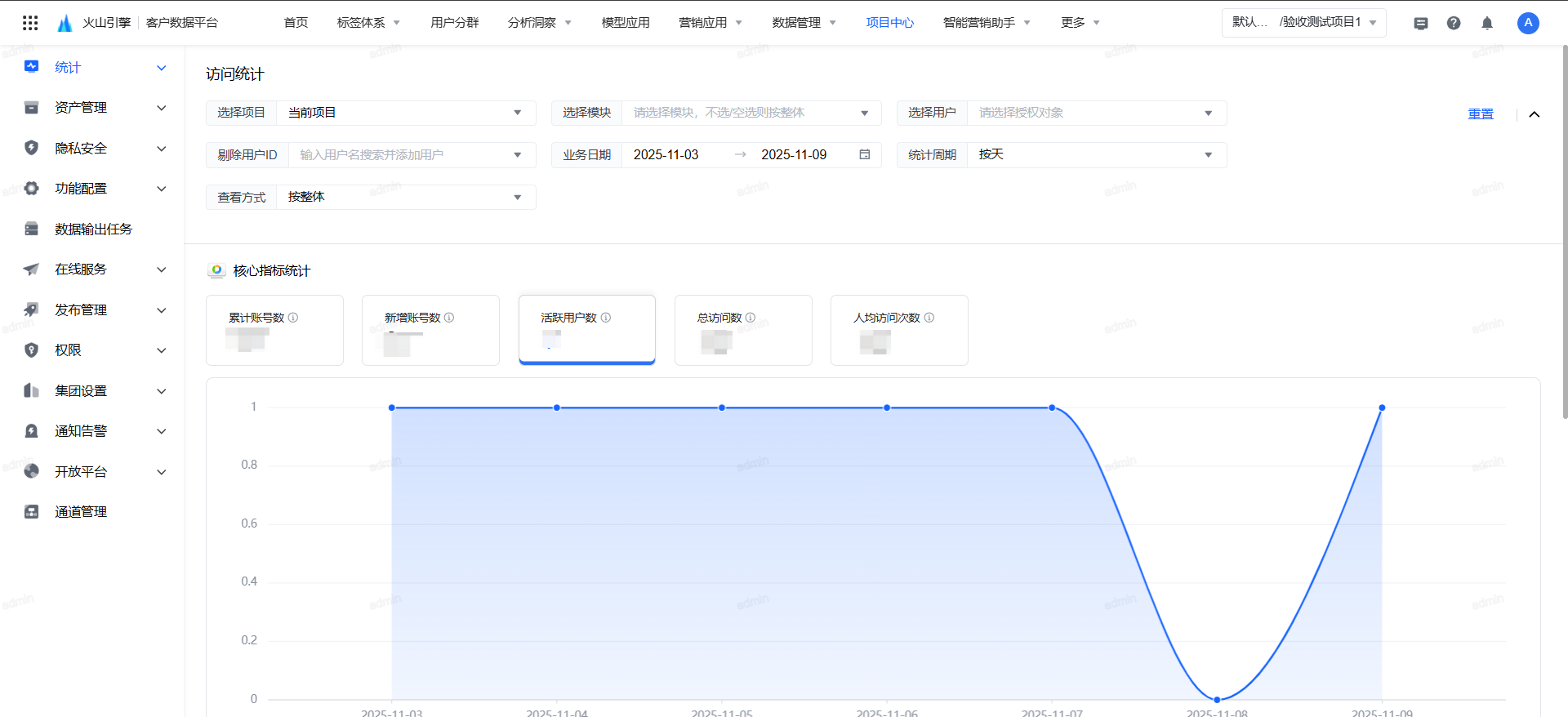Open the 用户分群 menu
This screenshot has height=717, width=1568.
pos(455,23)
